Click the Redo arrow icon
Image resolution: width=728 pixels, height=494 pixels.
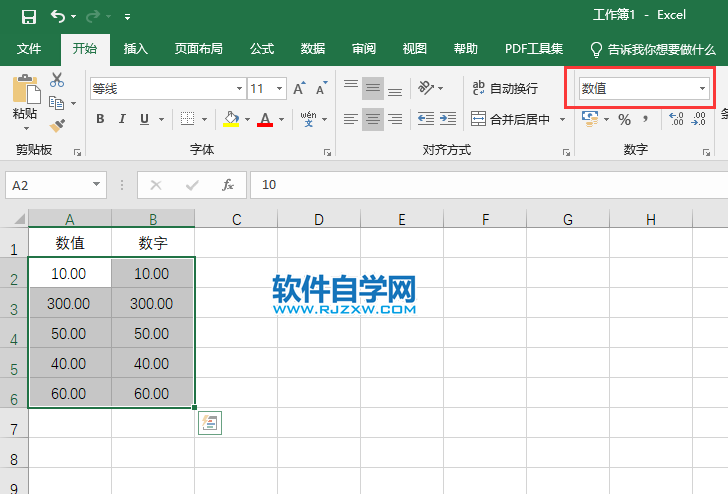coord(93,17)
